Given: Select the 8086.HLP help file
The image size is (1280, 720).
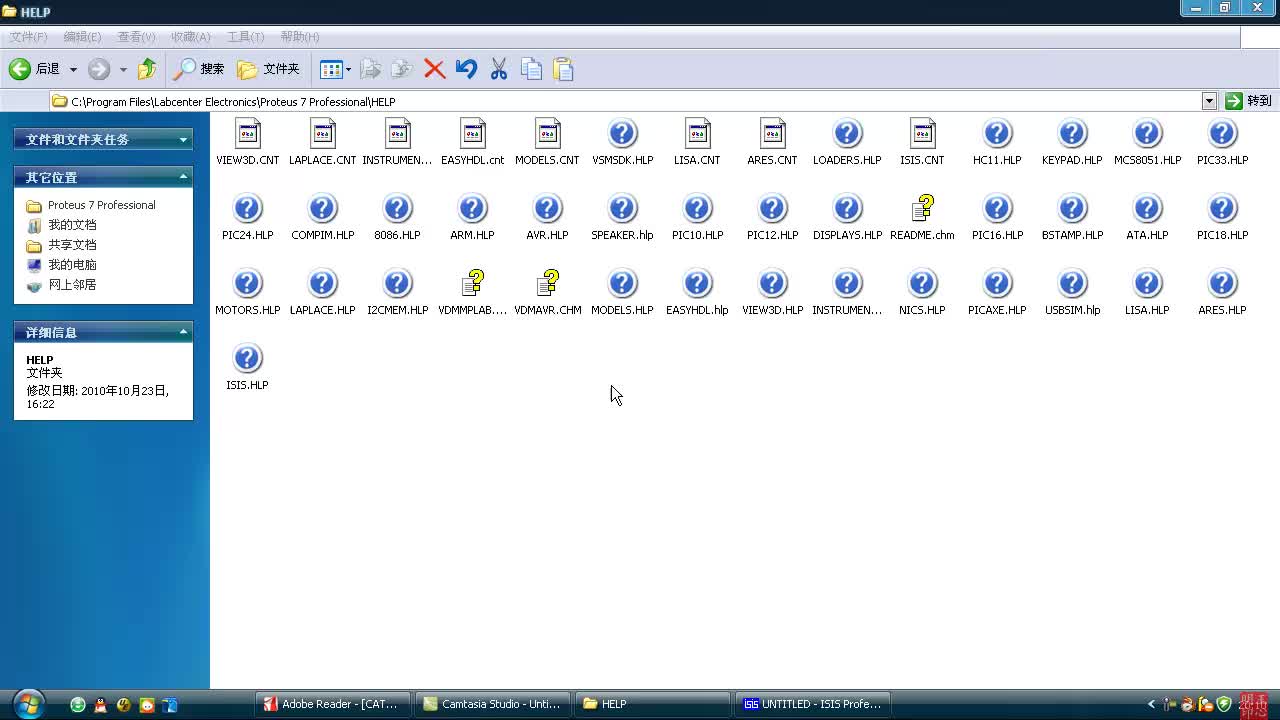Looking at the screenshot, I should pyautogui.click(x=397, y=209).
